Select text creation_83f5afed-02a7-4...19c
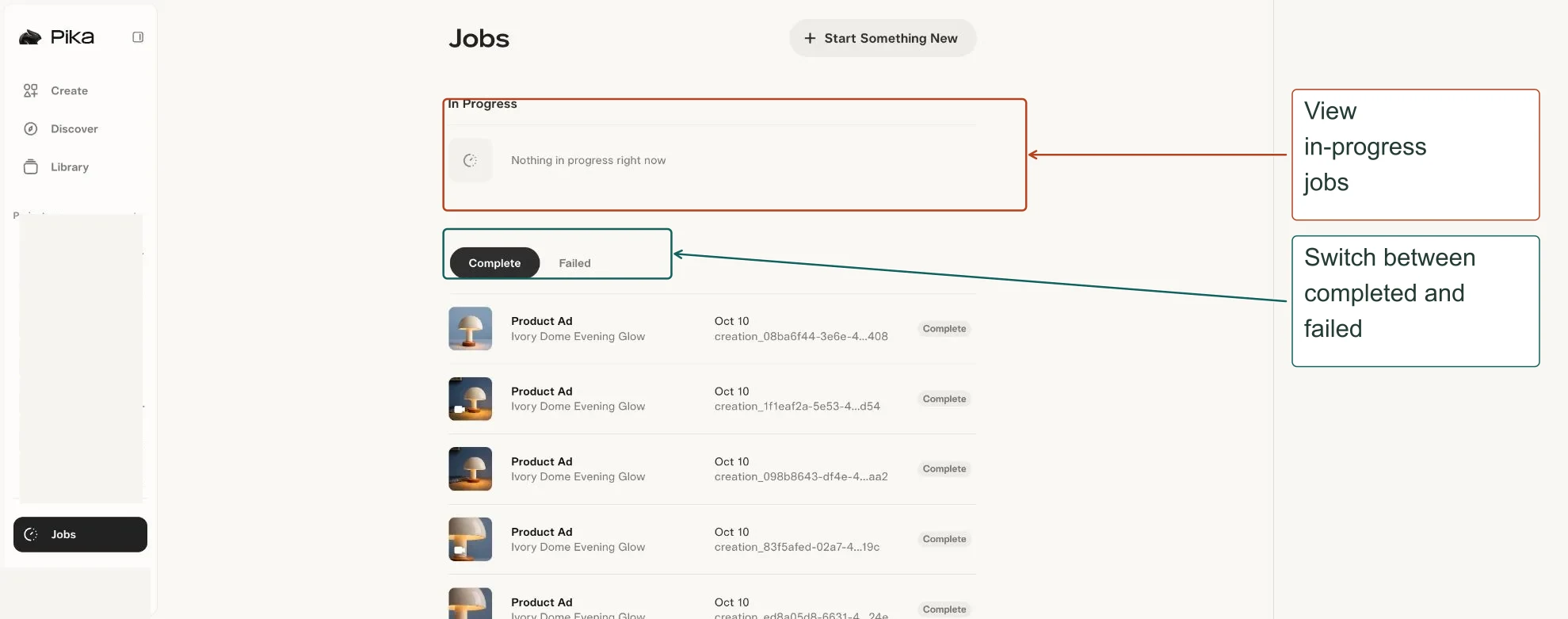 pyautogui.click(x=797, y=548)
